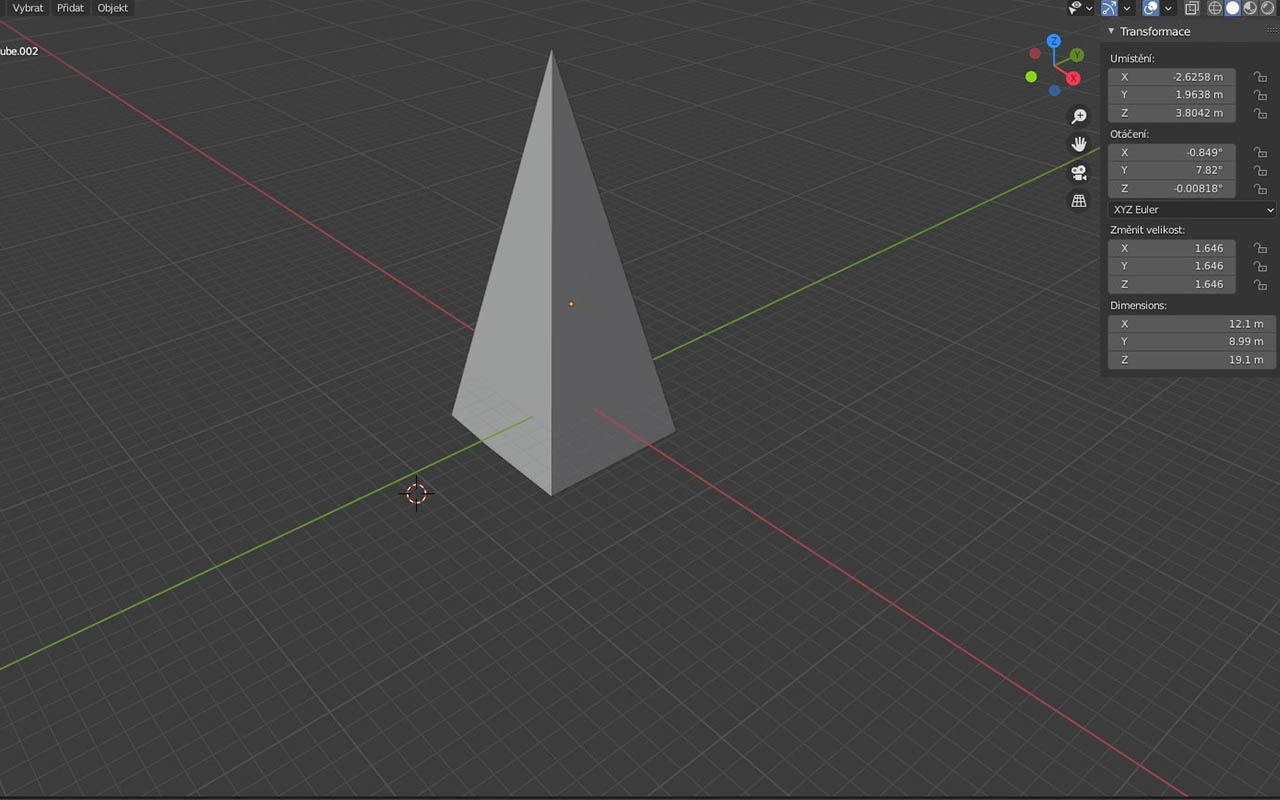Screen dimensions: 1280x800
Task: Expand the visibility options dropdown arrow
Action: (1090, 8)
